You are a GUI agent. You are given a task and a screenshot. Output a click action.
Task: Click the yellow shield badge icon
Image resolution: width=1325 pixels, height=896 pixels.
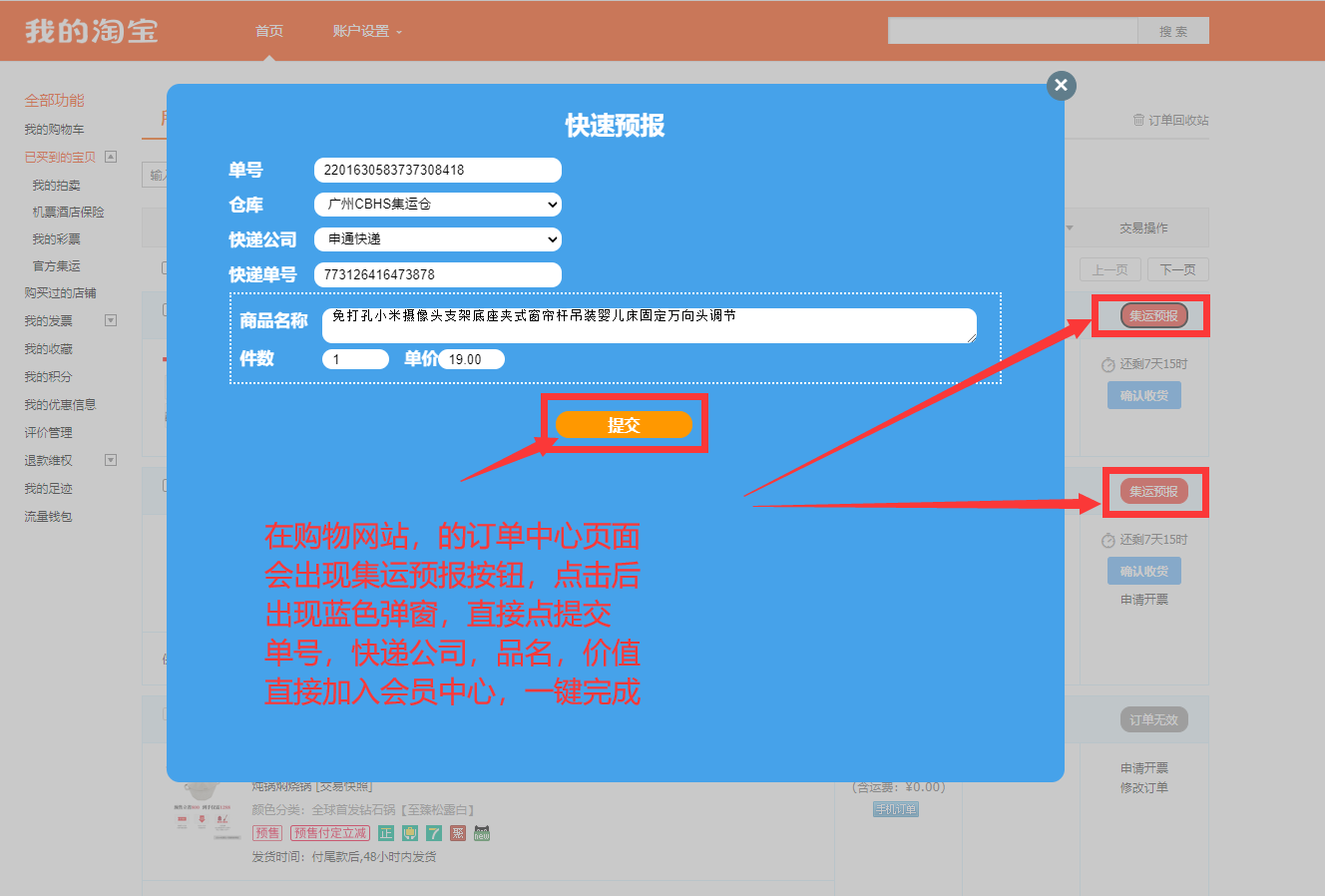pyautogui.click(x=410, y=833)
